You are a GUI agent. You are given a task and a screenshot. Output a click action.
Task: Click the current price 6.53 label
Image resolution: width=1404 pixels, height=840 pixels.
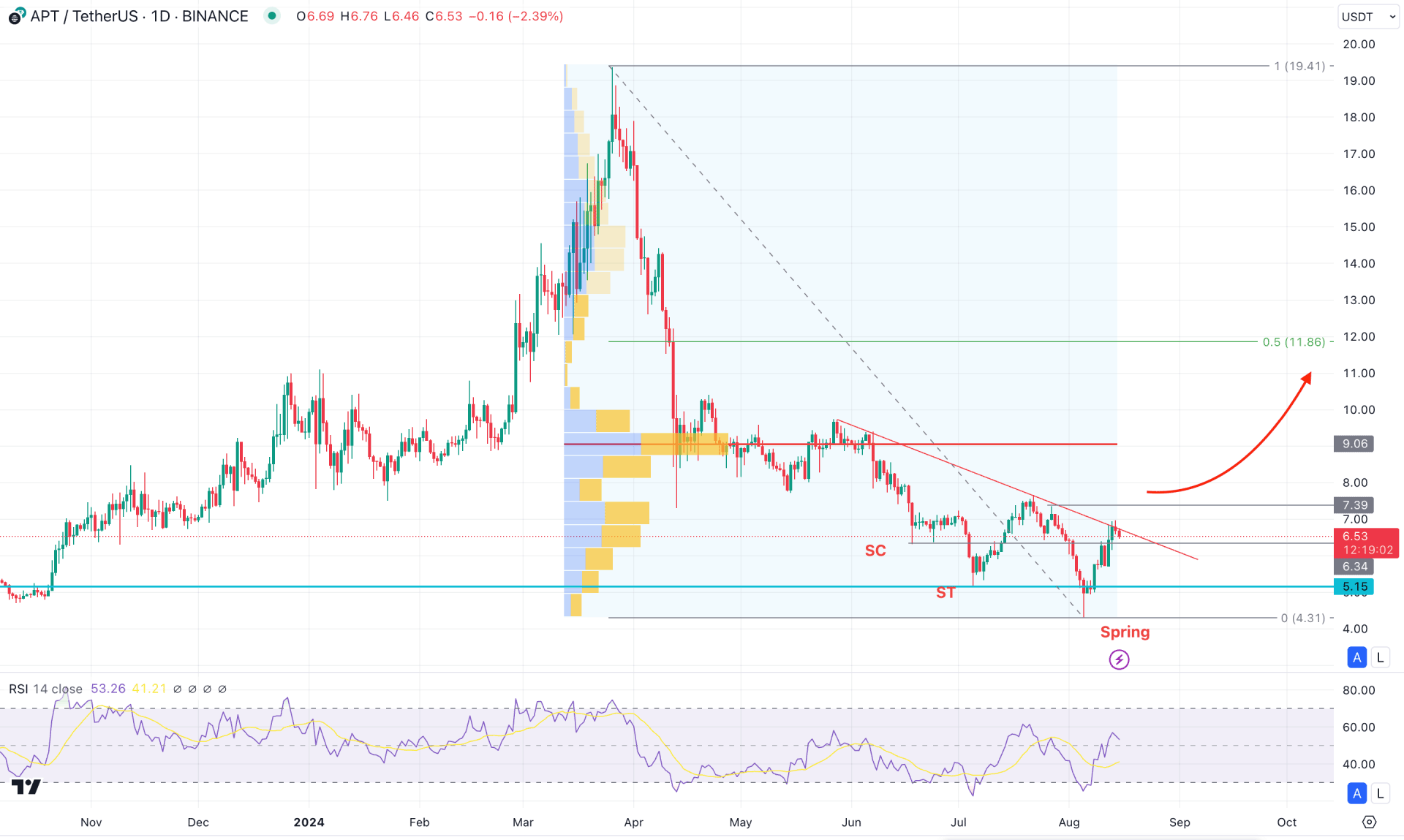tap(1366, 543)
